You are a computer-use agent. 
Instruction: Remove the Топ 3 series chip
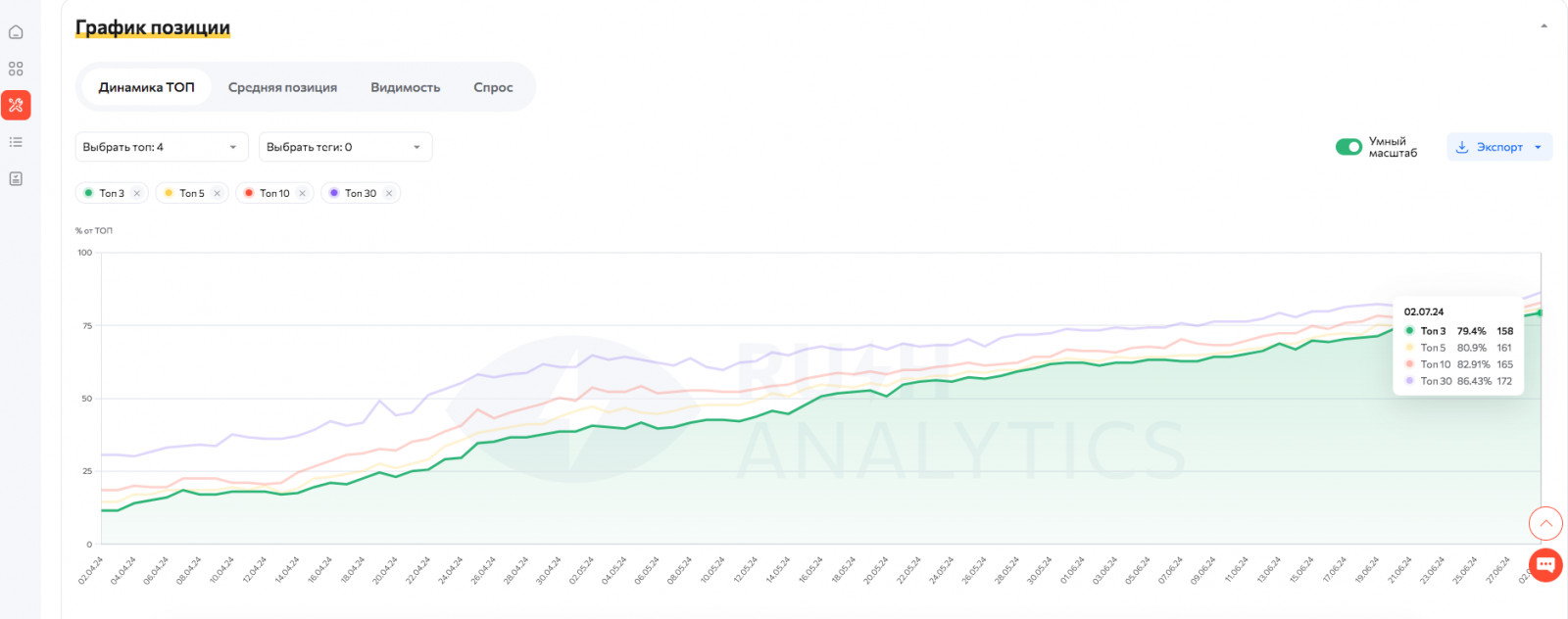click(x=137, y=193)
